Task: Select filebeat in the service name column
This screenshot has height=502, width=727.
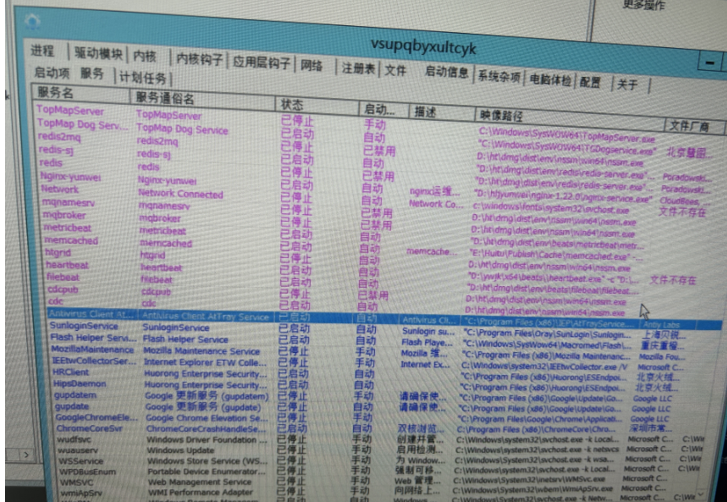Action: [63, 277]
